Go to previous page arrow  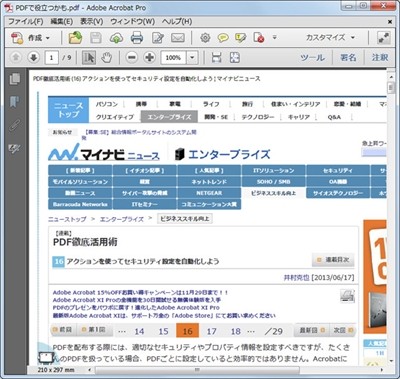click(15, 57)
